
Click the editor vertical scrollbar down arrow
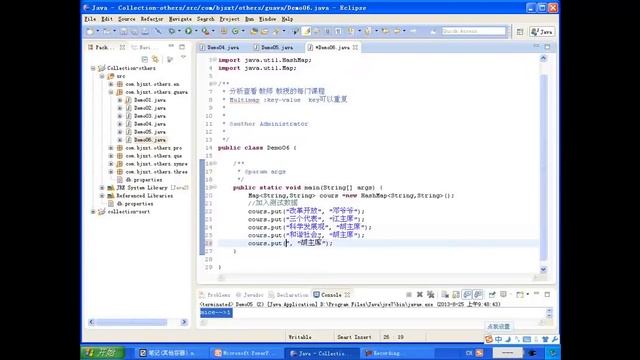(543, 269)
